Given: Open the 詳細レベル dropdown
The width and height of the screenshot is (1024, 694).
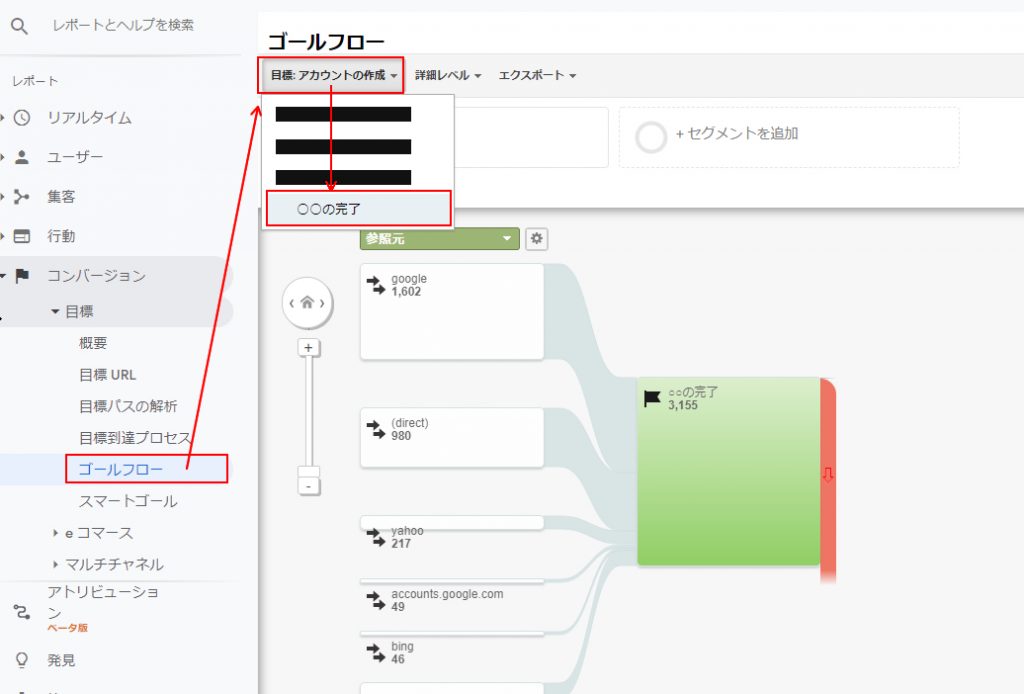Looking at the screenshot, I should point(448,75).
